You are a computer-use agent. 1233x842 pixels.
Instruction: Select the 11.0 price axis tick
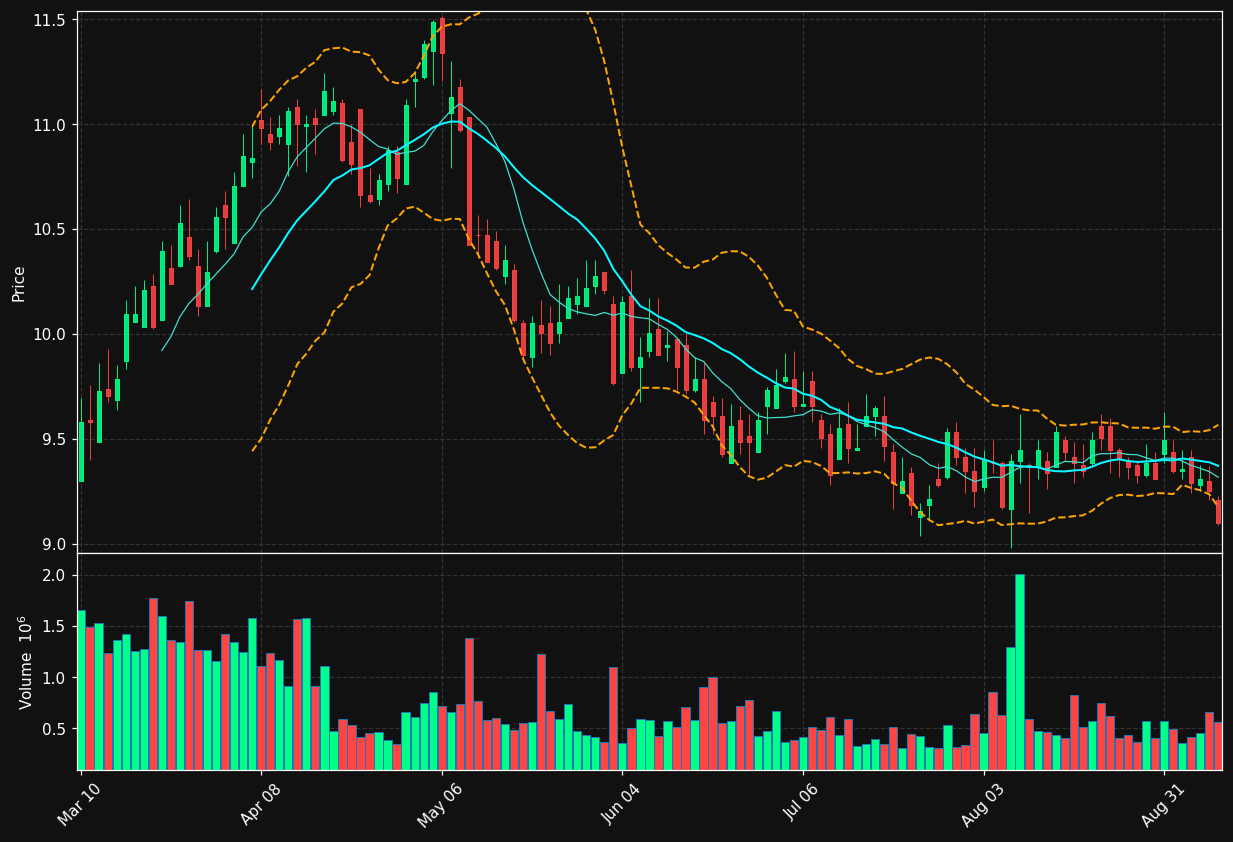click(x=50, y=125)
